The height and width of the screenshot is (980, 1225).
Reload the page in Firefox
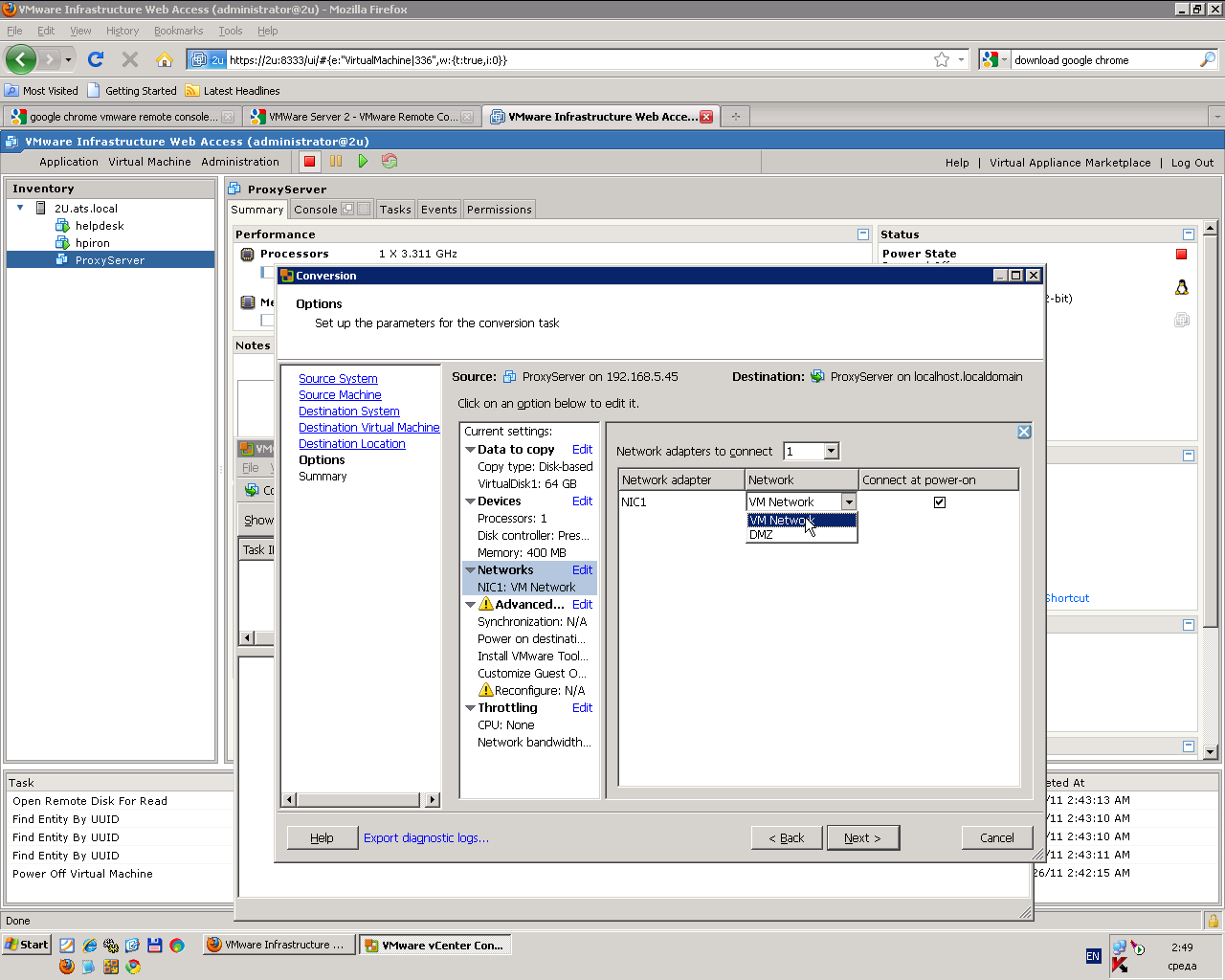pyautogui.click(x=96, y=59)
